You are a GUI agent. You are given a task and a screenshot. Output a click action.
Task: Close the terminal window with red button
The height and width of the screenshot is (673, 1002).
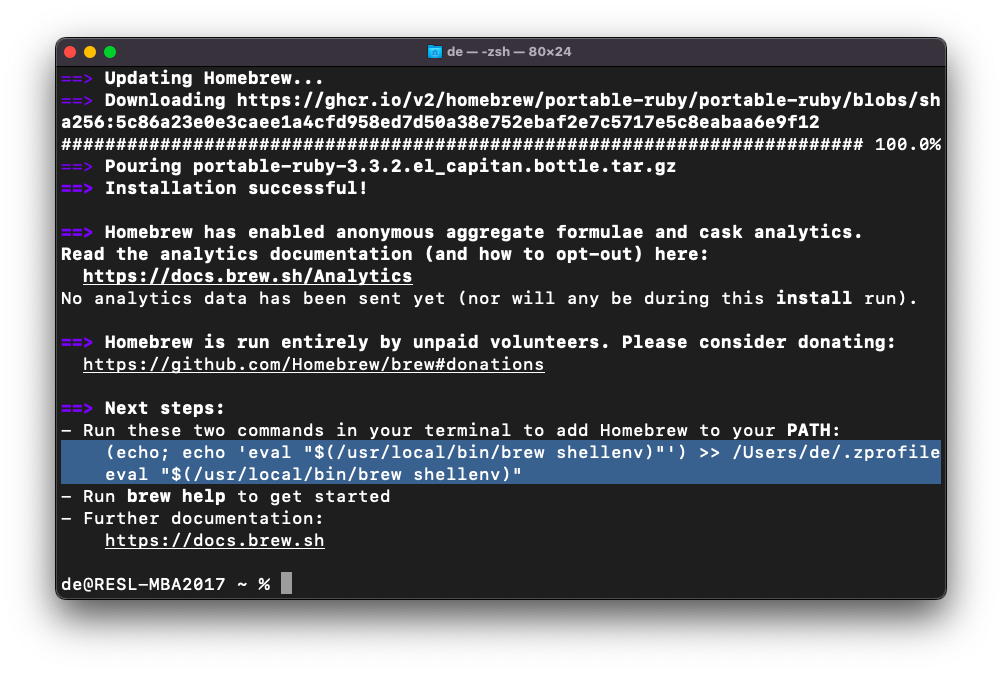coord(70,52)
